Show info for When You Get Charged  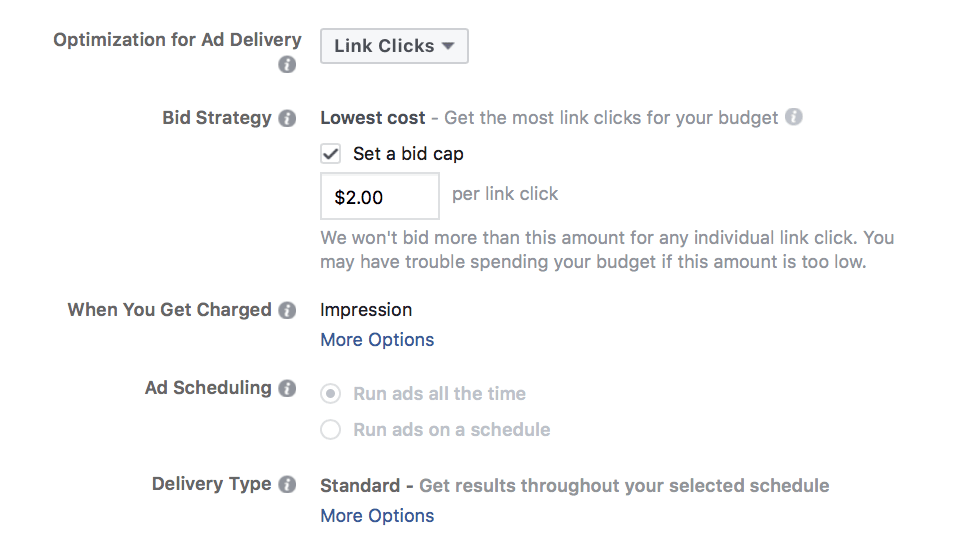[x=287, y=310]
